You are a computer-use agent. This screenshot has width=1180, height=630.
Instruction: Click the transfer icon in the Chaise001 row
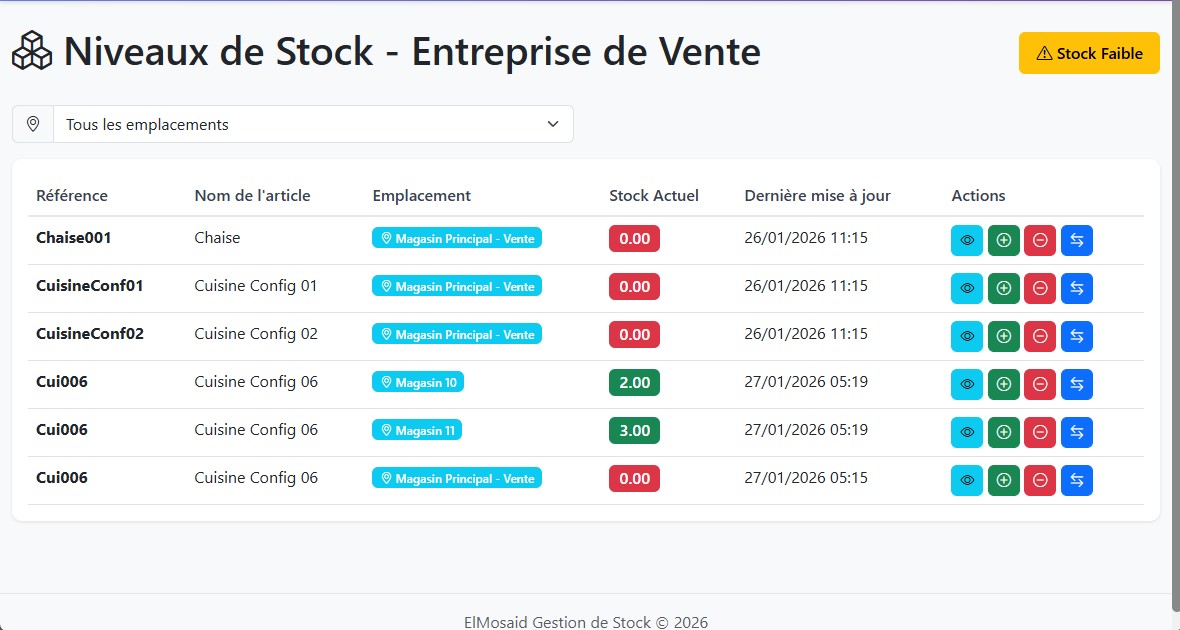point(1077,240)
